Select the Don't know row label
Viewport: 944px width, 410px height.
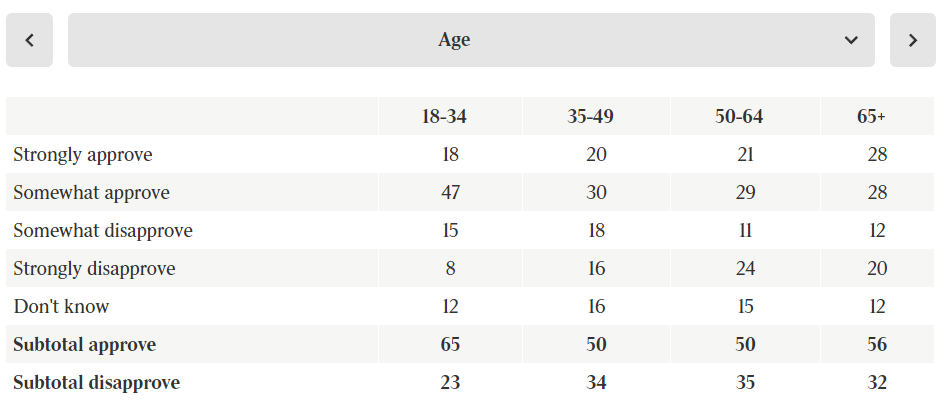[x=61, y=307]
